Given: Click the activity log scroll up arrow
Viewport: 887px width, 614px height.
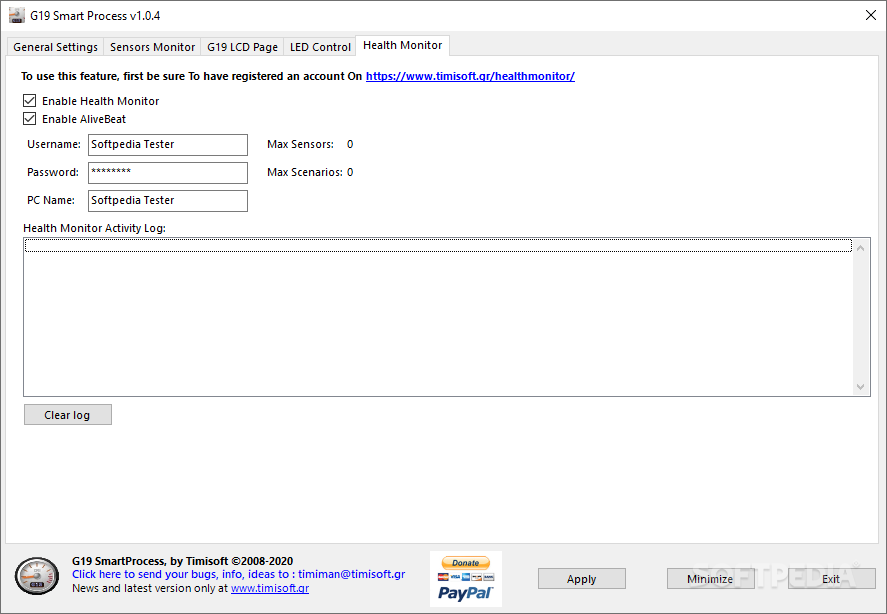Looking at the screenshot, I should (x=860, y=248).
